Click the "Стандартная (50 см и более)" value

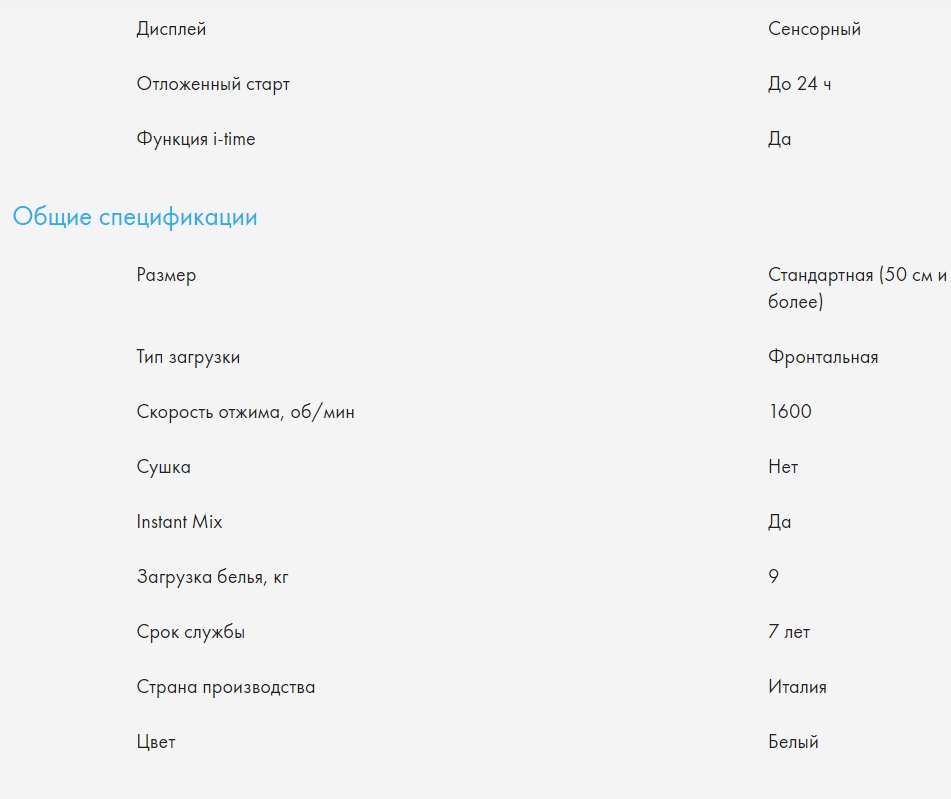[x=856, y=288]
